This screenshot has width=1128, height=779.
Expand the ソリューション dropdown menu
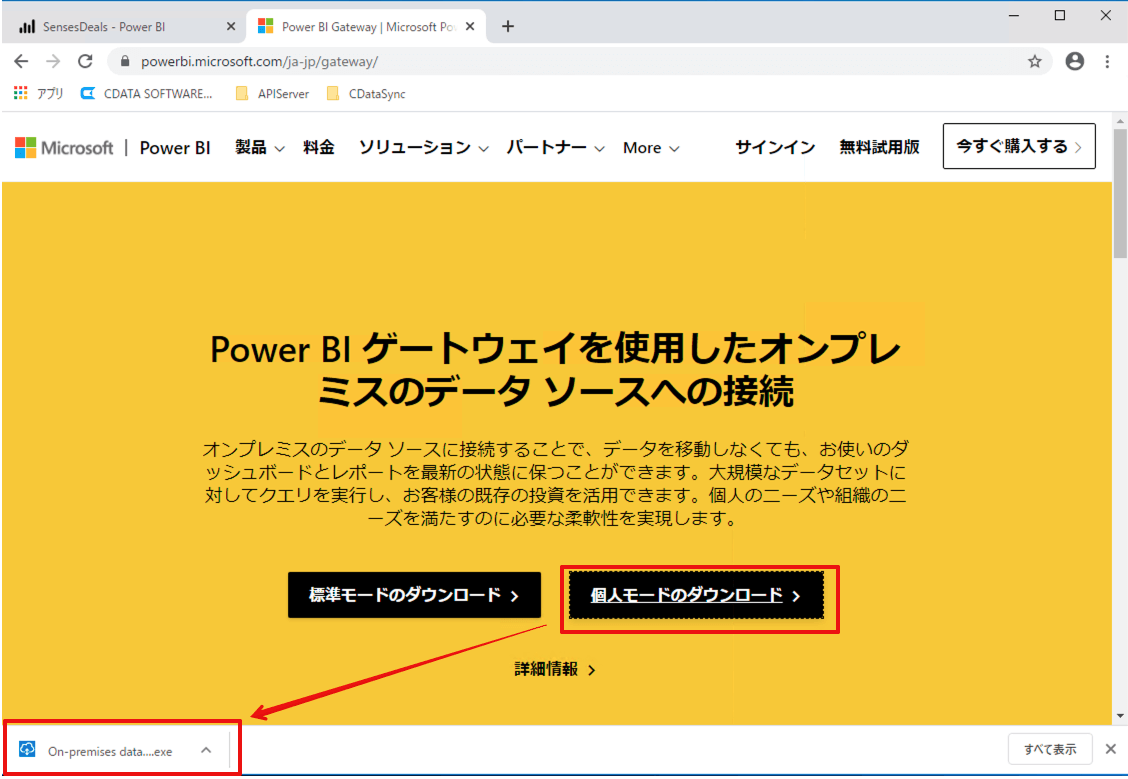point(424,147)
